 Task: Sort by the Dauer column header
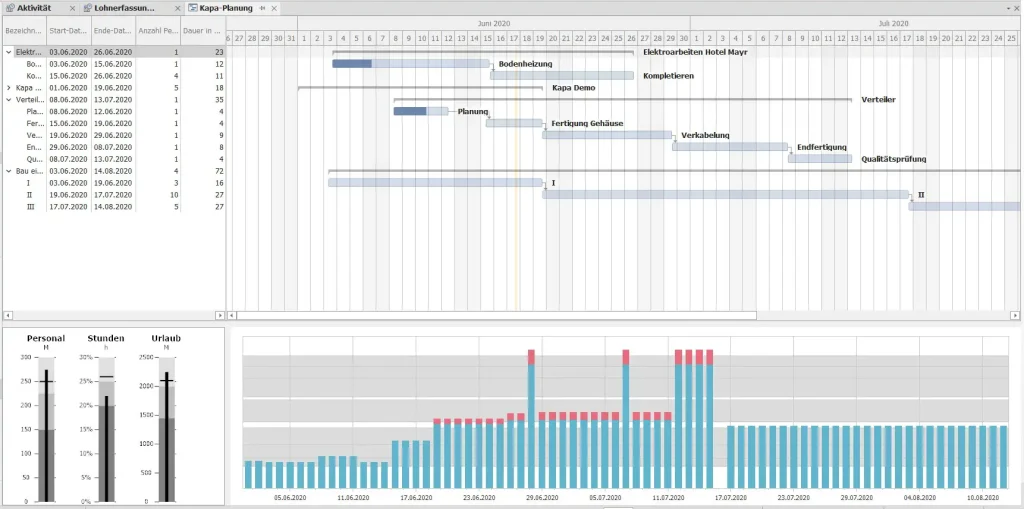click(x=203, y=31)
